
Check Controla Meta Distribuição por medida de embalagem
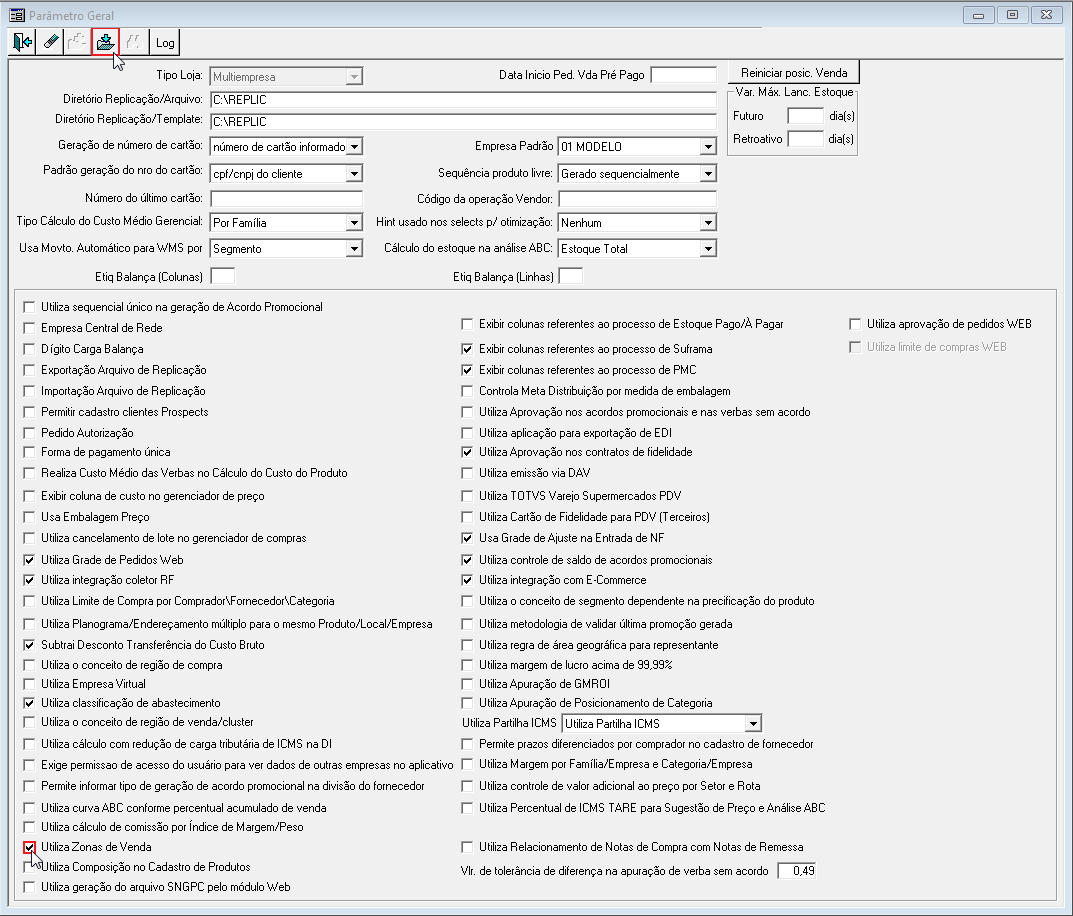click(467, 391)
